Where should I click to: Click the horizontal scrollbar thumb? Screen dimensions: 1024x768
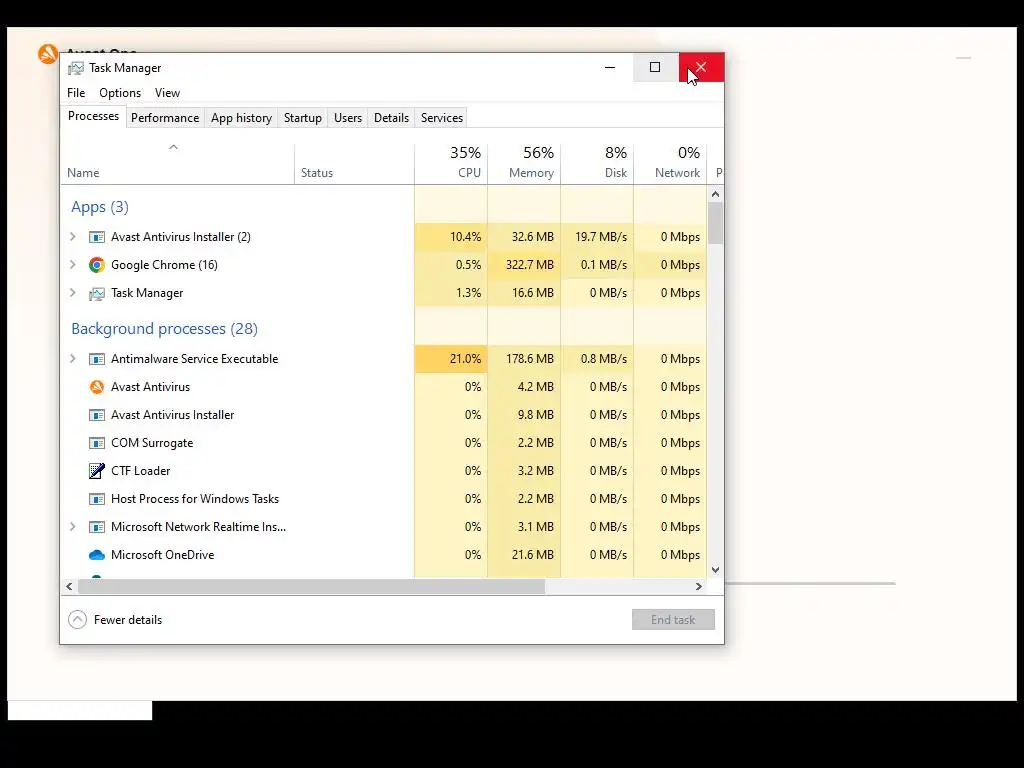312,586
